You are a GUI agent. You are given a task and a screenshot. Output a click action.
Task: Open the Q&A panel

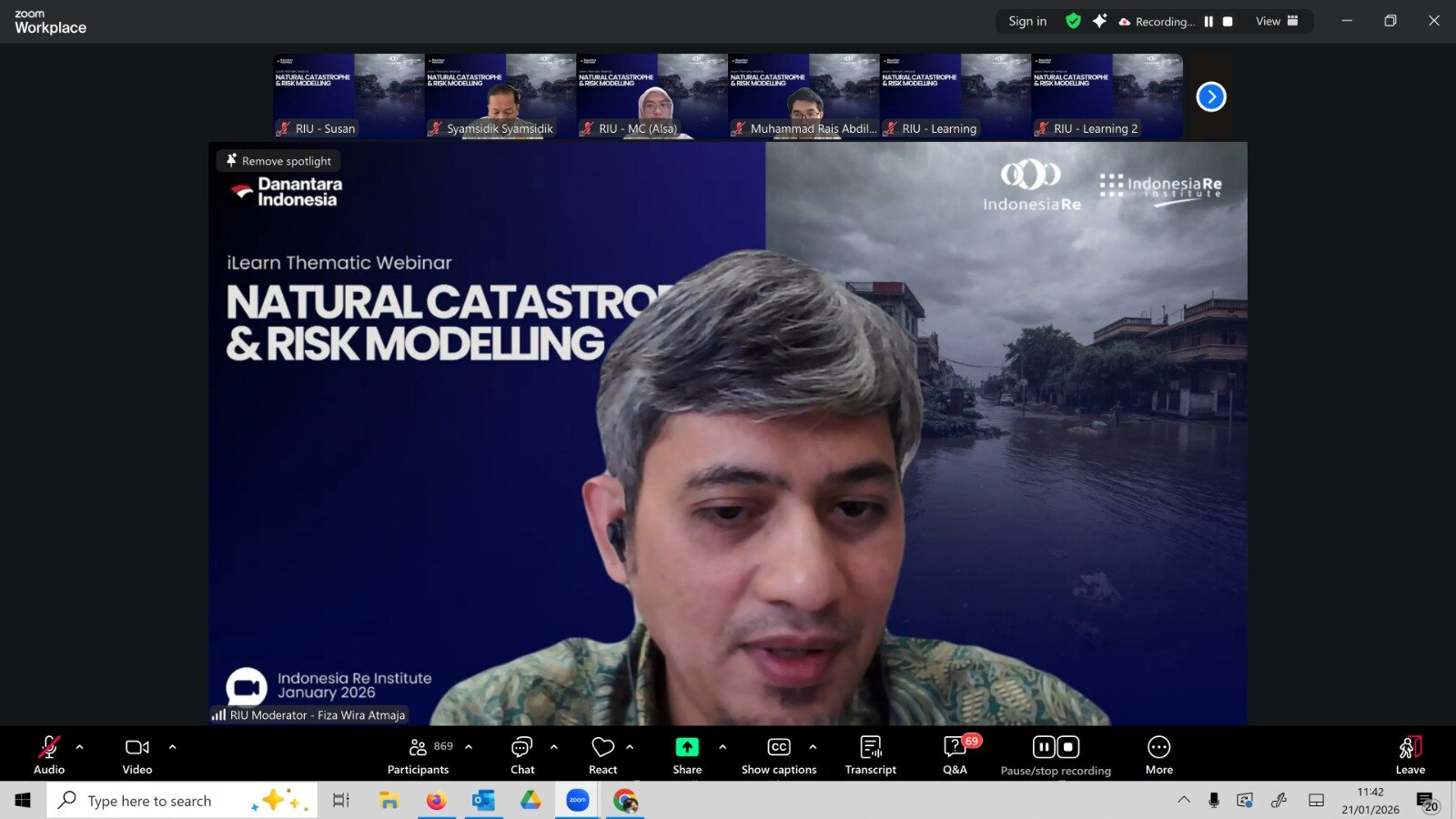(x=955, y=755)
